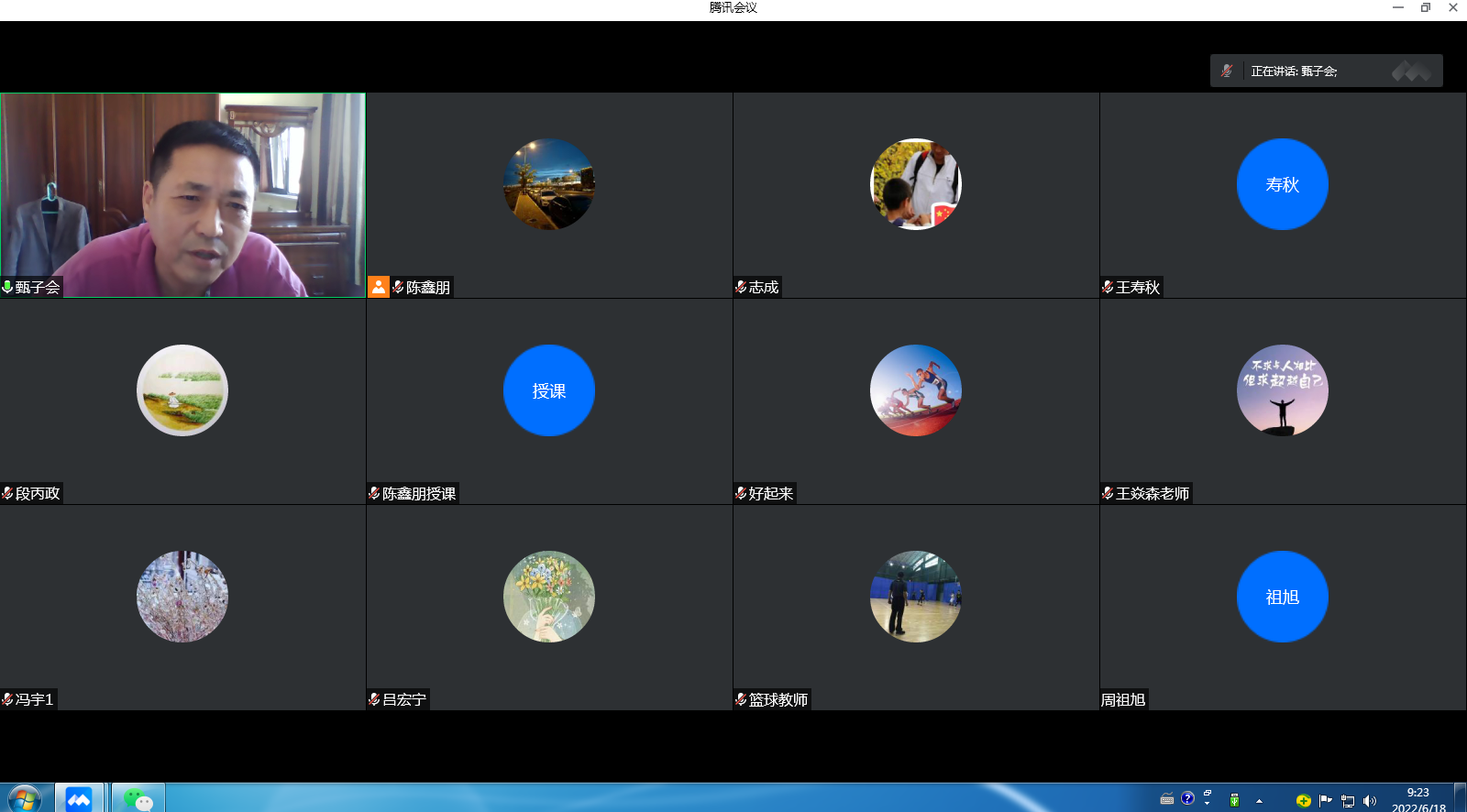Click the Tencent Meeting logo in speaking bar
Viewport: 1467px width, 812px height.
1411,71
